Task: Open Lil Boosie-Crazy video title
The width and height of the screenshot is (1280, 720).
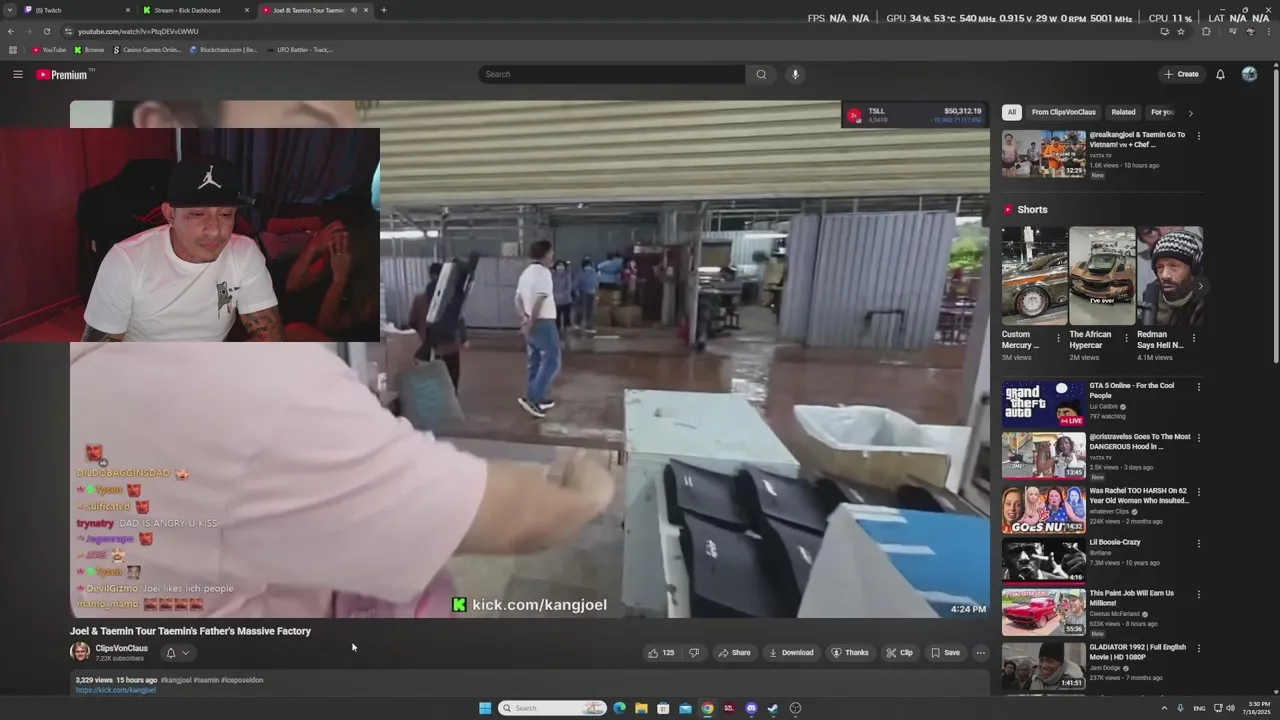Action: (1115, 542)
